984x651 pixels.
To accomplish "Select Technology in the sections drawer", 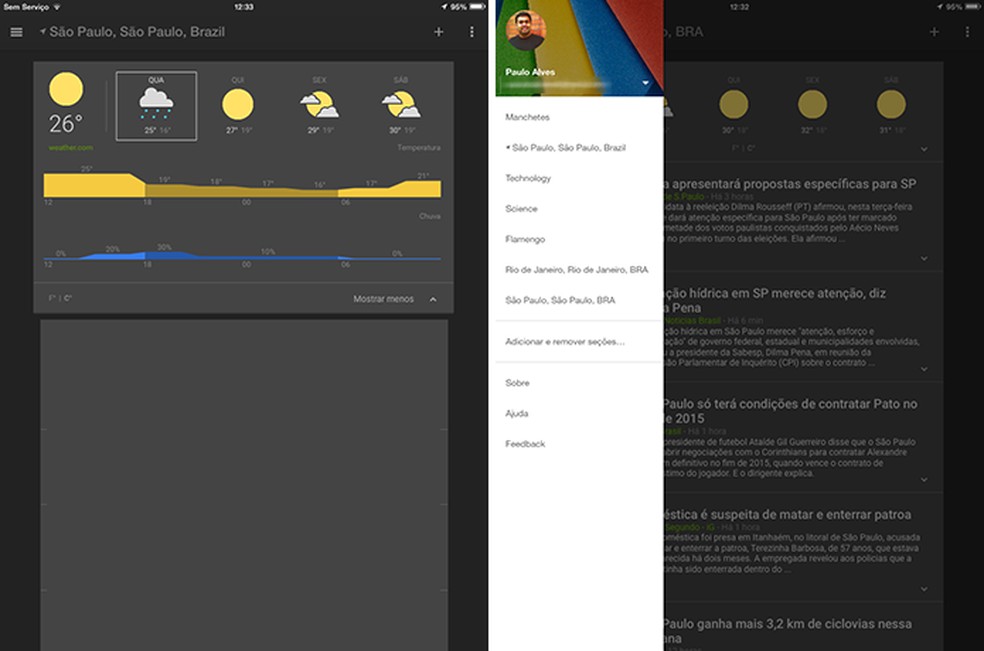I will (531, 177).
